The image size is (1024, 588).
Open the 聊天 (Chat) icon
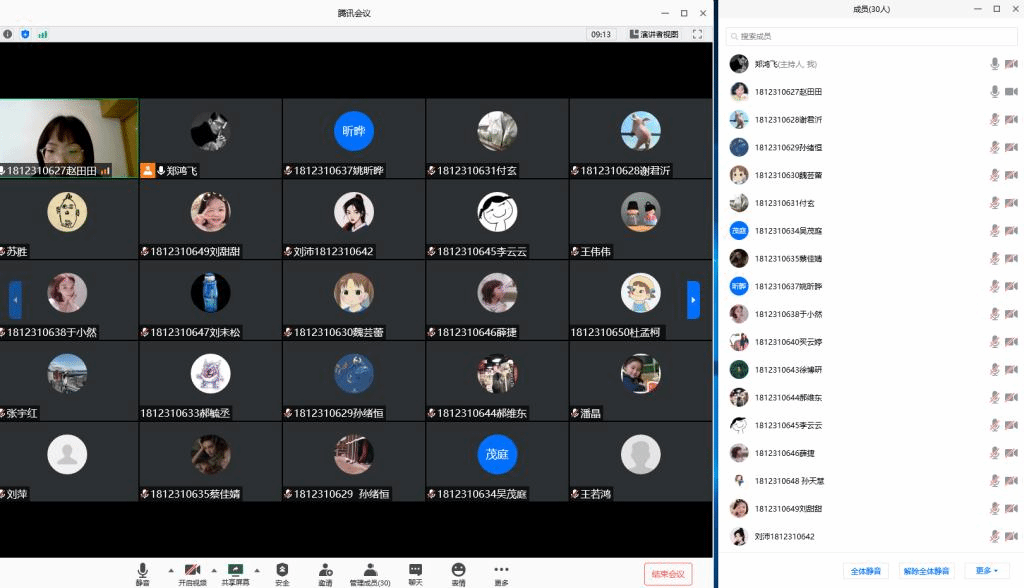click(x=415, y=572)
